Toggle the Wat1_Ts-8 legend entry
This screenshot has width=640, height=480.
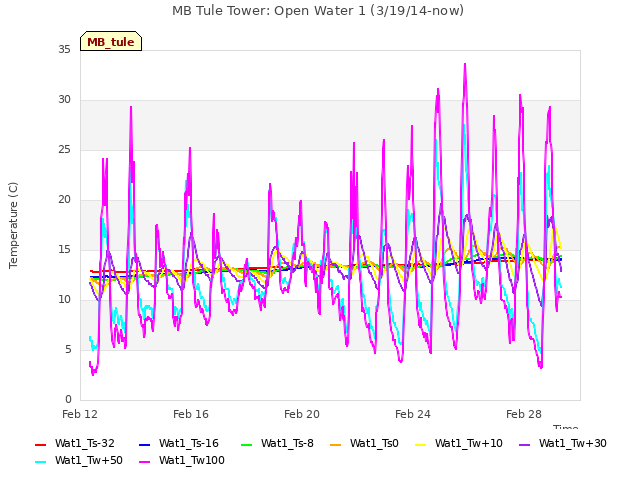[x=277, y=443]
